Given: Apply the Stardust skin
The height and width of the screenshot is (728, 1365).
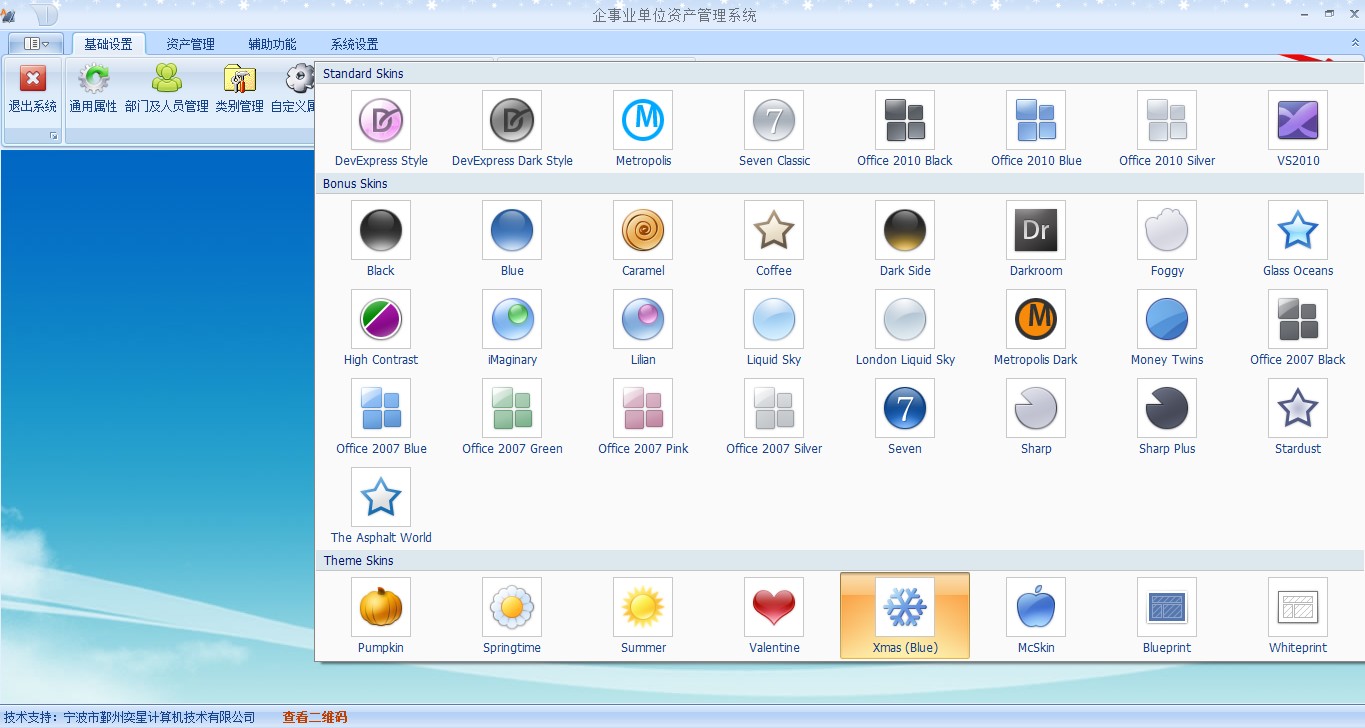Looking at the screenshot, I should [x=1298, y=417].
